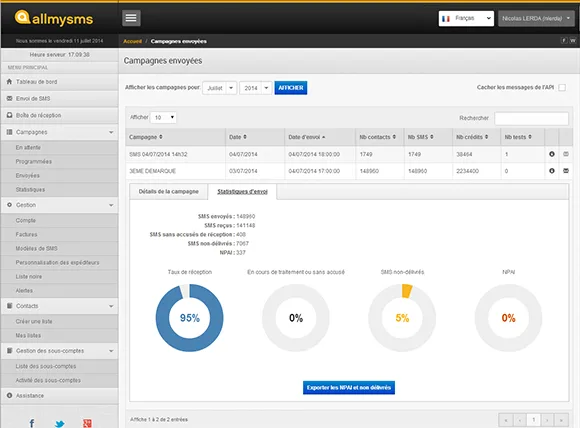This screenshot has height=428, width=580.
Task: Check Cacher les messages de l'API box
Action: [562, 88]
